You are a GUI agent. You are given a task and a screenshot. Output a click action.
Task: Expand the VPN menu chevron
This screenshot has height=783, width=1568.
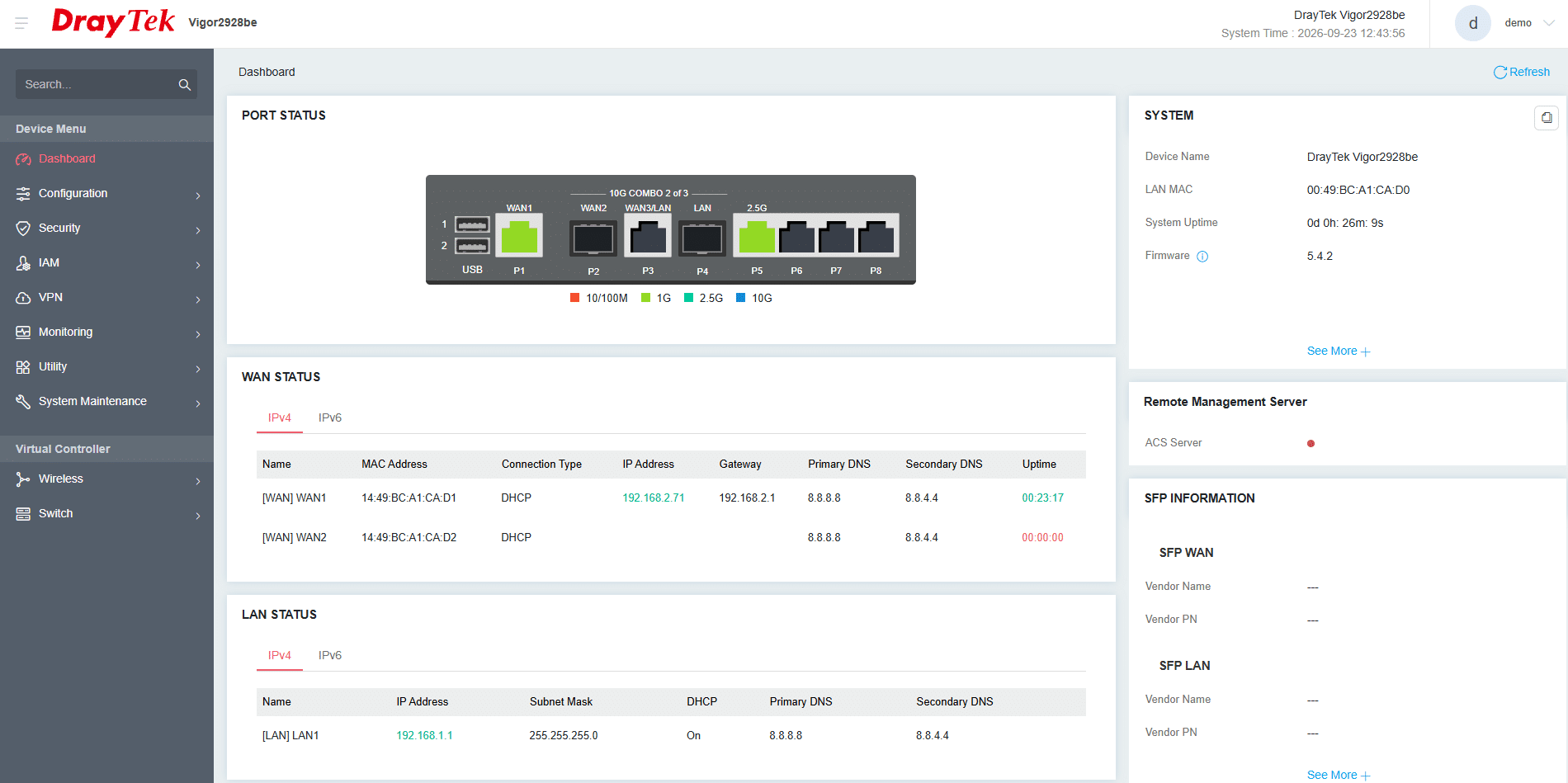click(198, 300)
